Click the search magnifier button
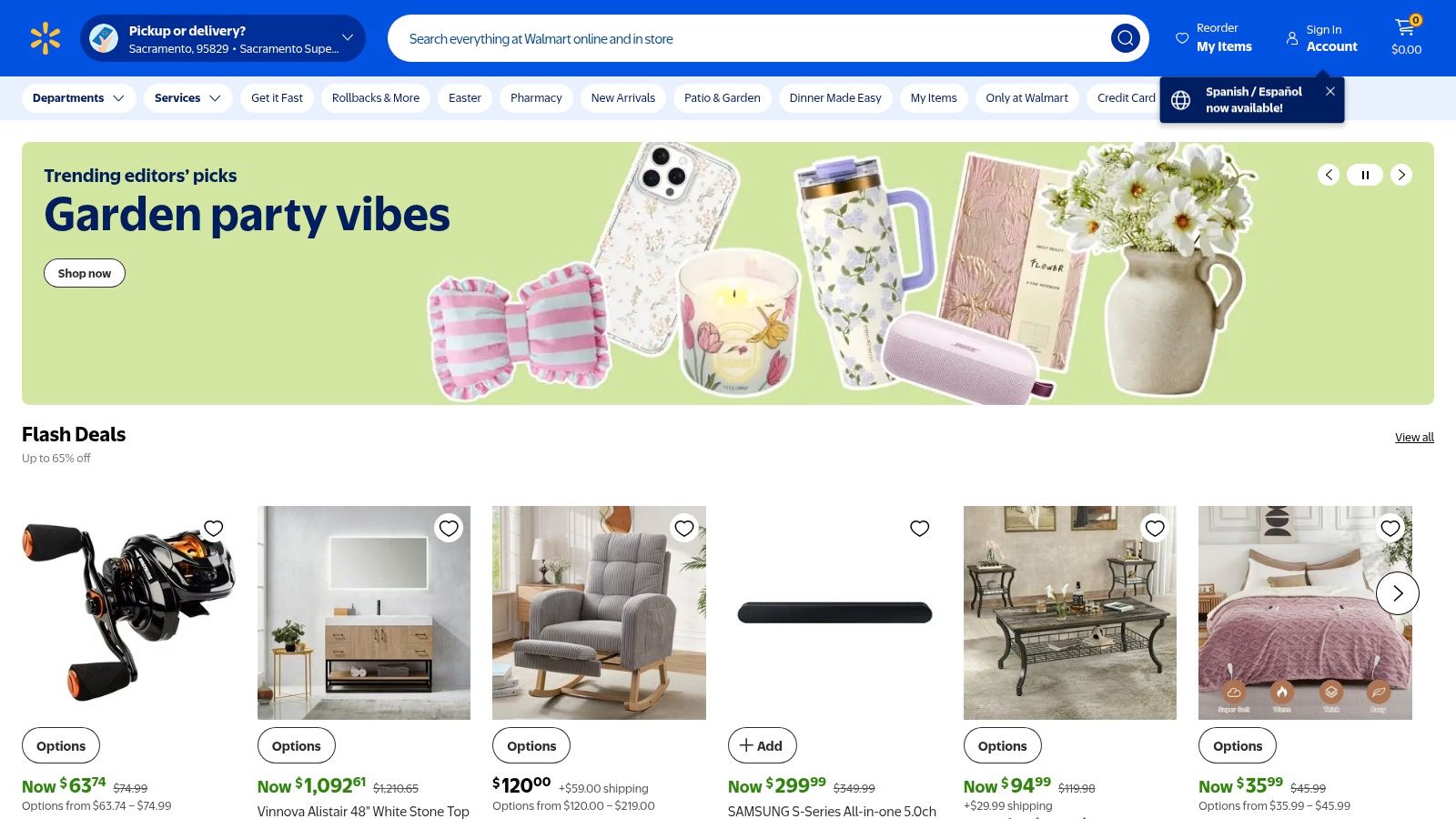 click(x=1125, y=38)
